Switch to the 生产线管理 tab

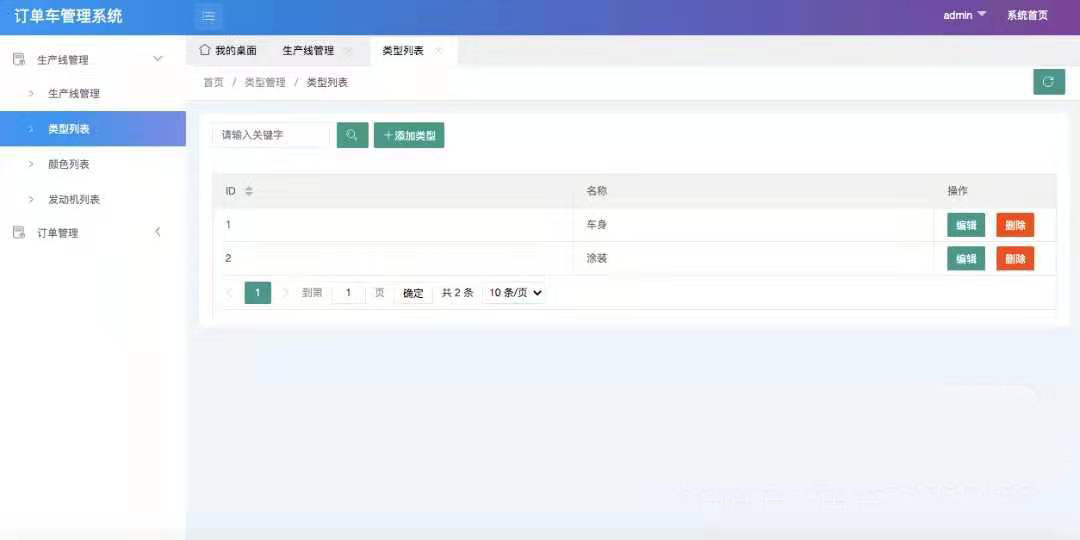click(x=308, y=50)
